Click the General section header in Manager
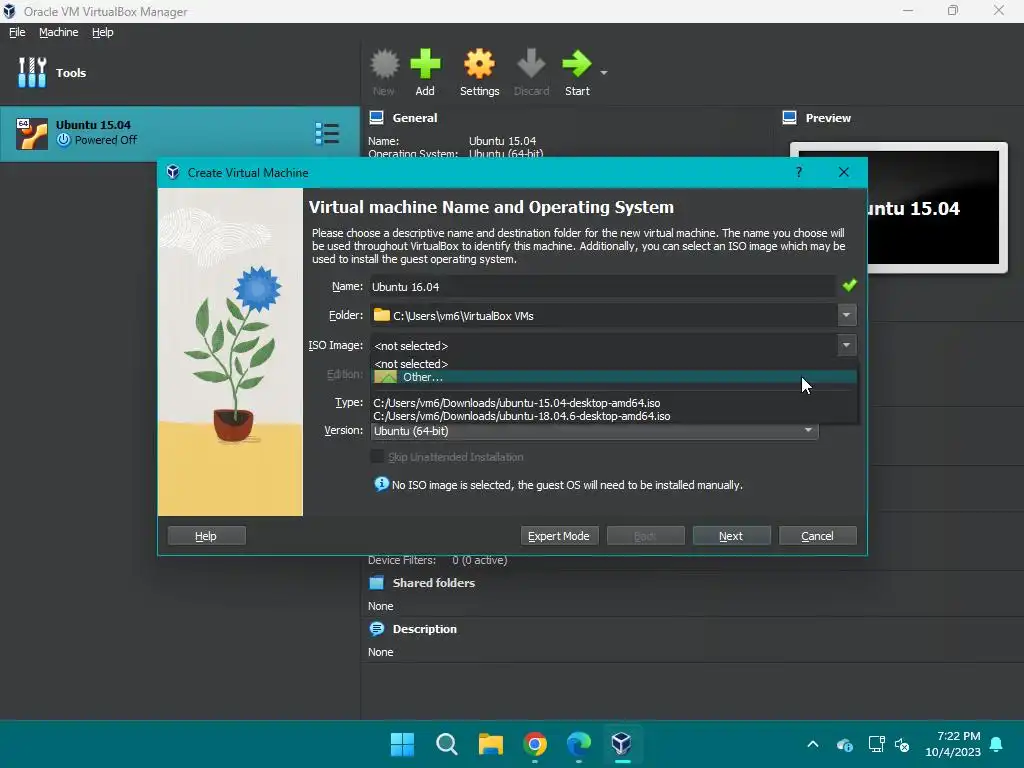 tap(415, 118)
